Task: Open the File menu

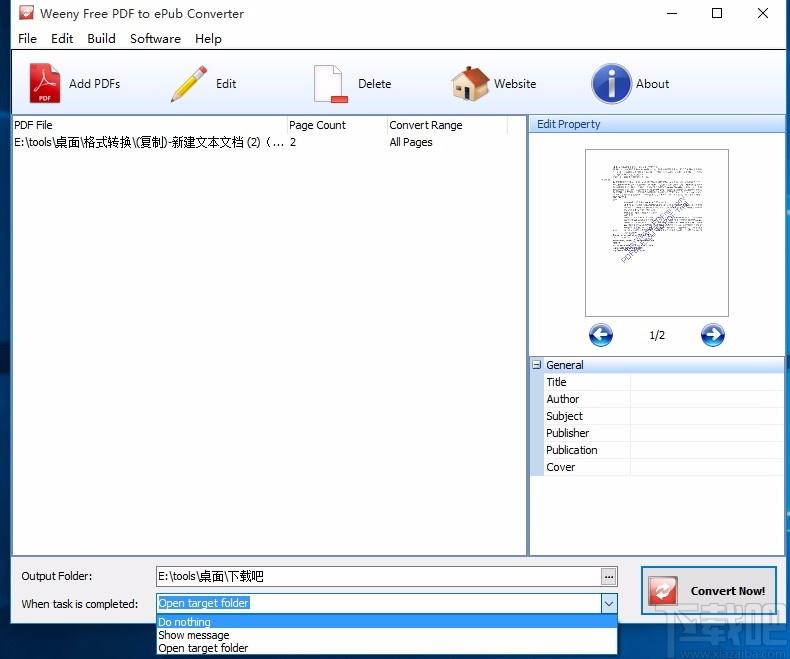Action: click(x=27, y=38)
